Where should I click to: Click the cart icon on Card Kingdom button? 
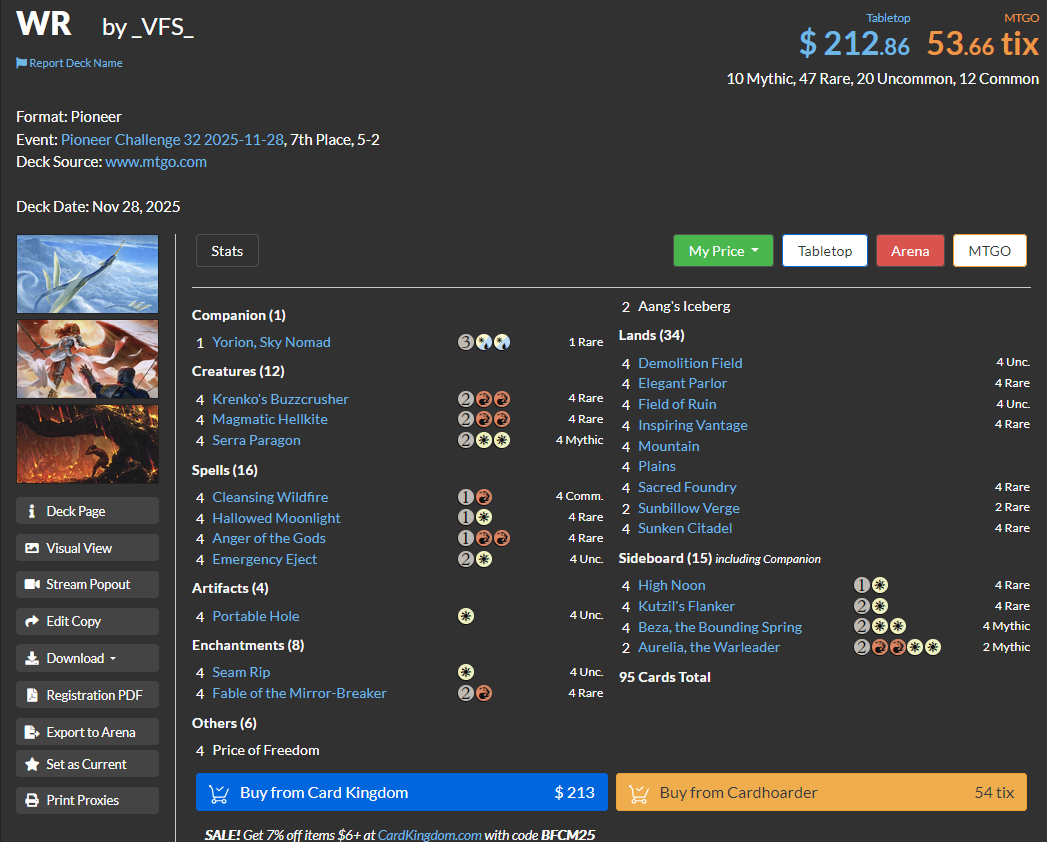218,793
